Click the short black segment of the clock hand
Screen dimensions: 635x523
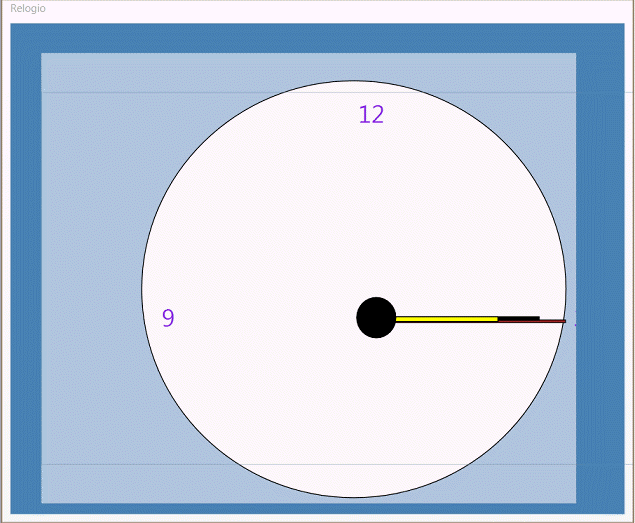(x=518, y=318)
